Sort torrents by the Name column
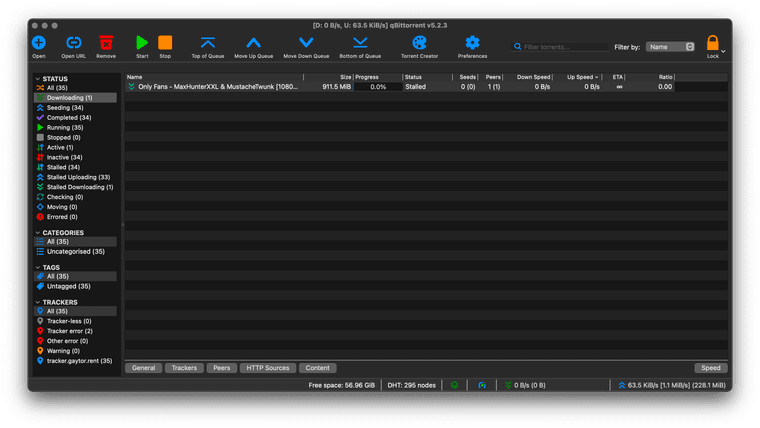 pos(214,77)
